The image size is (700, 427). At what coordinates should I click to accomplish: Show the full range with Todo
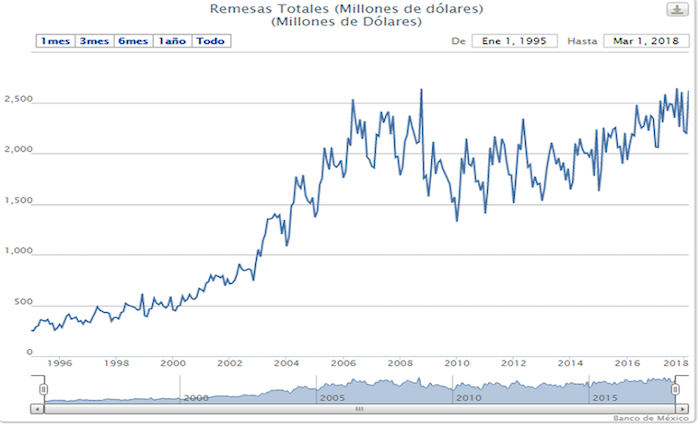[x=210, y=41]
